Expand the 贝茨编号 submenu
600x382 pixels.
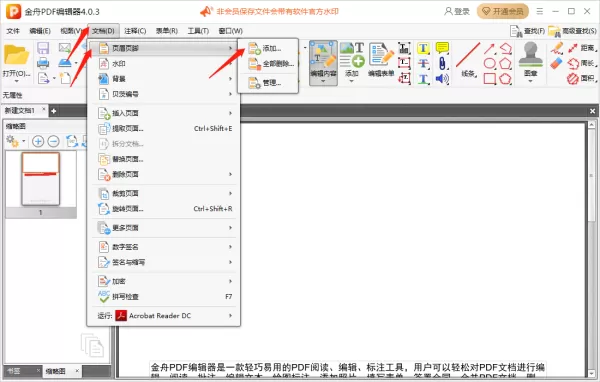(x=230, y=94)
